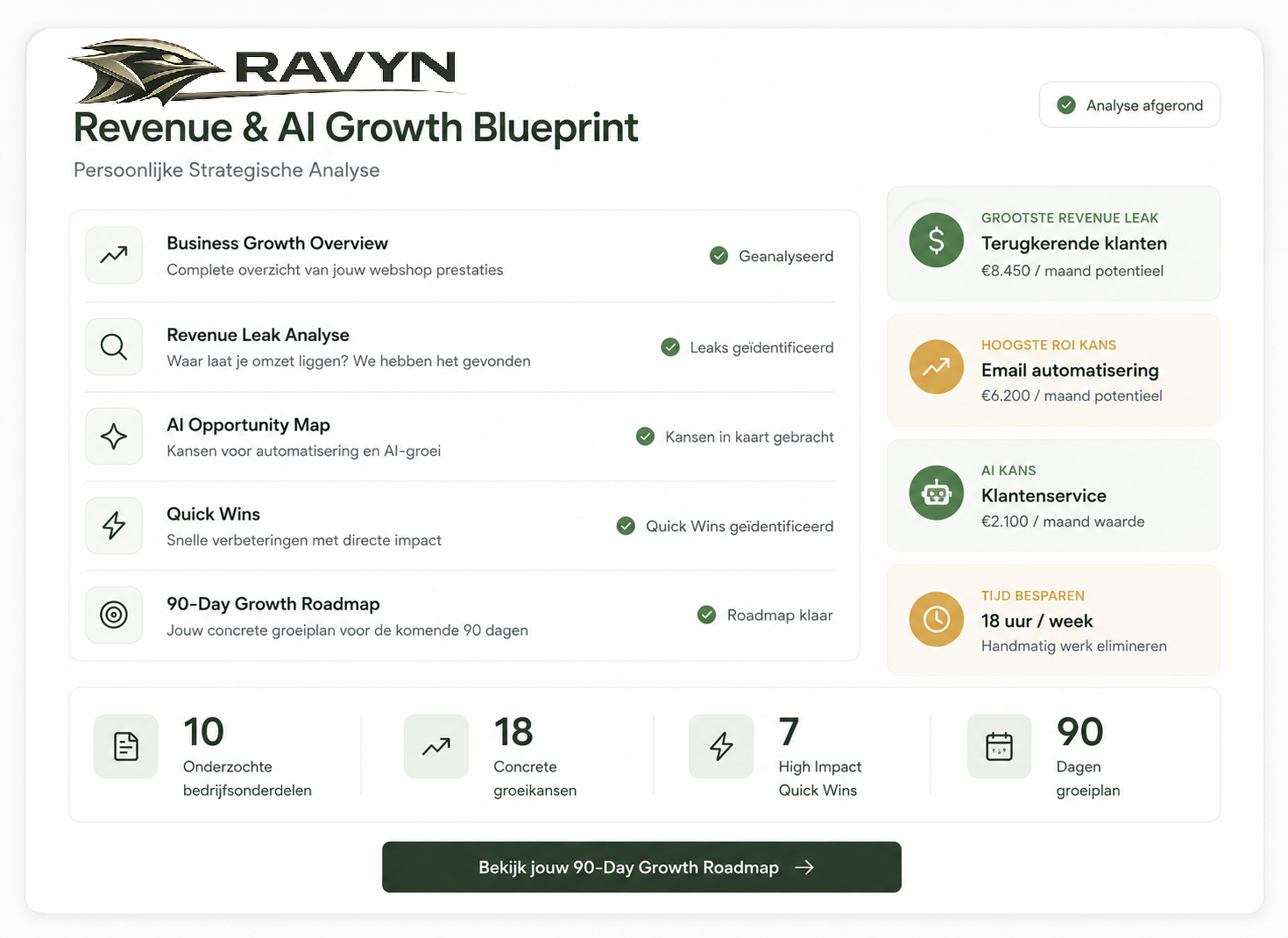Click the trend icon on Hoogste ROI Kans card
The width and height of the screenshot is (1288, 938).
(x=937, y=366)
